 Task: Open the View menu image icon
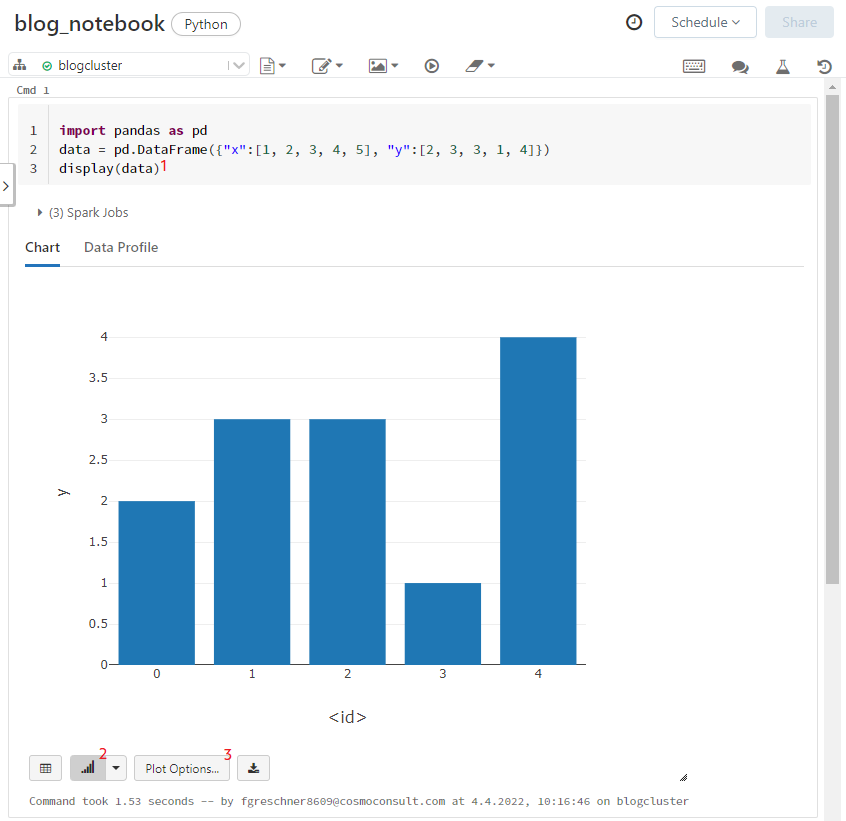(378, 66)
